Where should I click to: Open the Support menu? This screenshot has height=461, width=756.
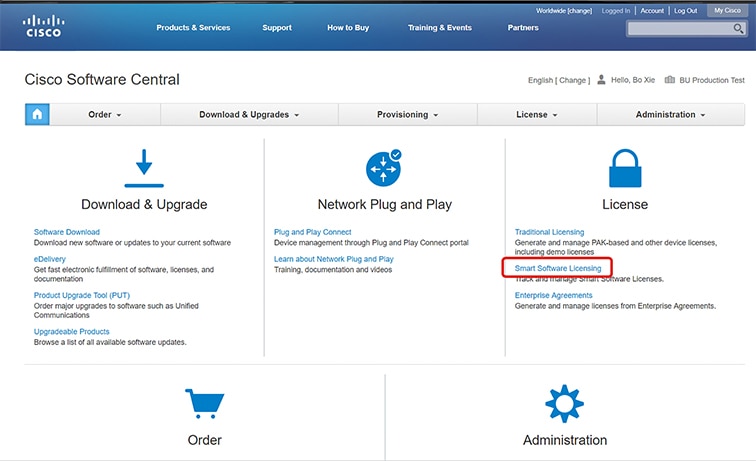(277, 27)
